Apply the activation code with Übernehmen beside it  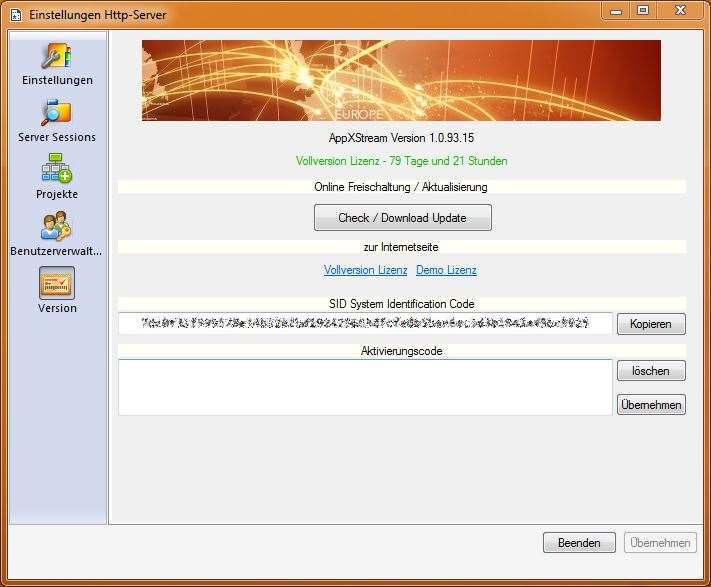pos(651,405)
